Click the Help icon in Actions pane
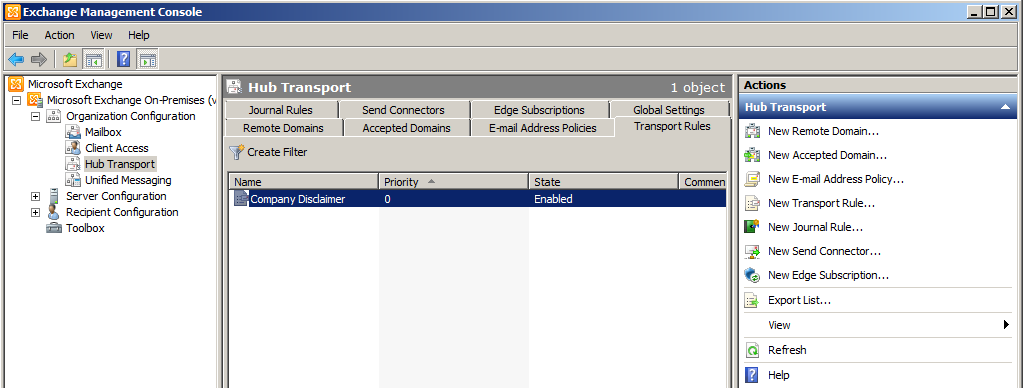 752,375
